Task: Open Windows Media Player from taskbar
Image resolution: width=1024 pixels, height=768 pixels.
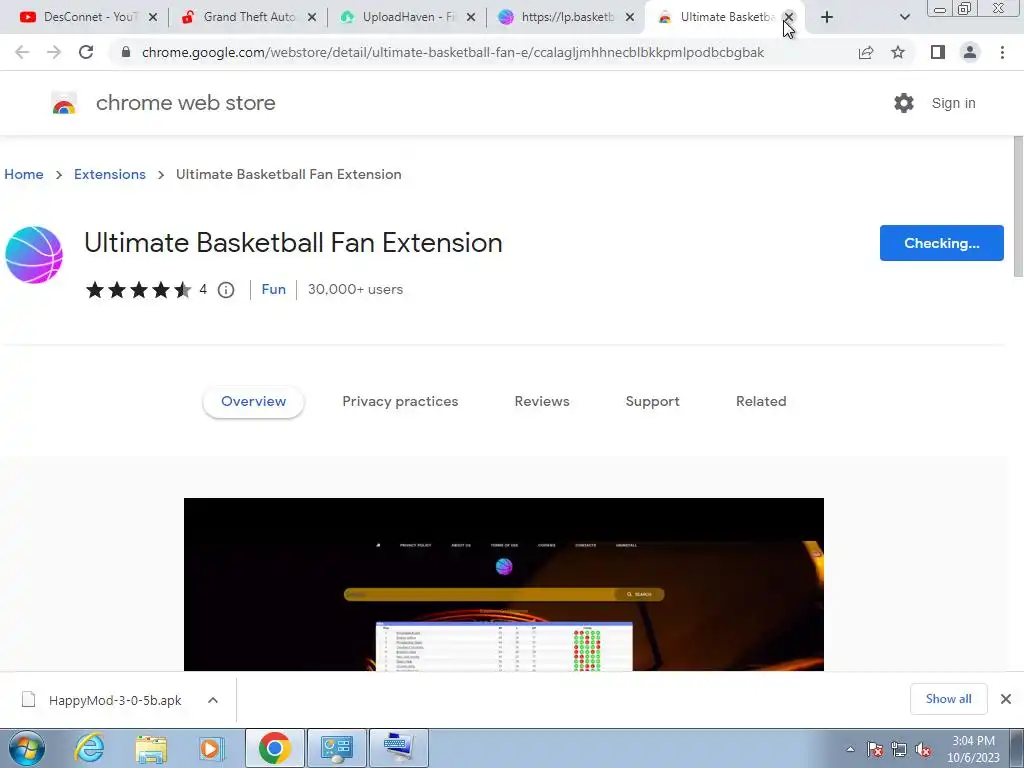Action: coord(211,748)
